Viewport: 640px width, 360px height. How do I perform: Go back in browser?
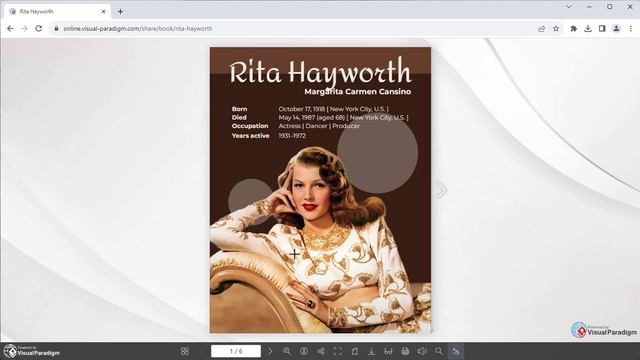(x=10, y=29)
